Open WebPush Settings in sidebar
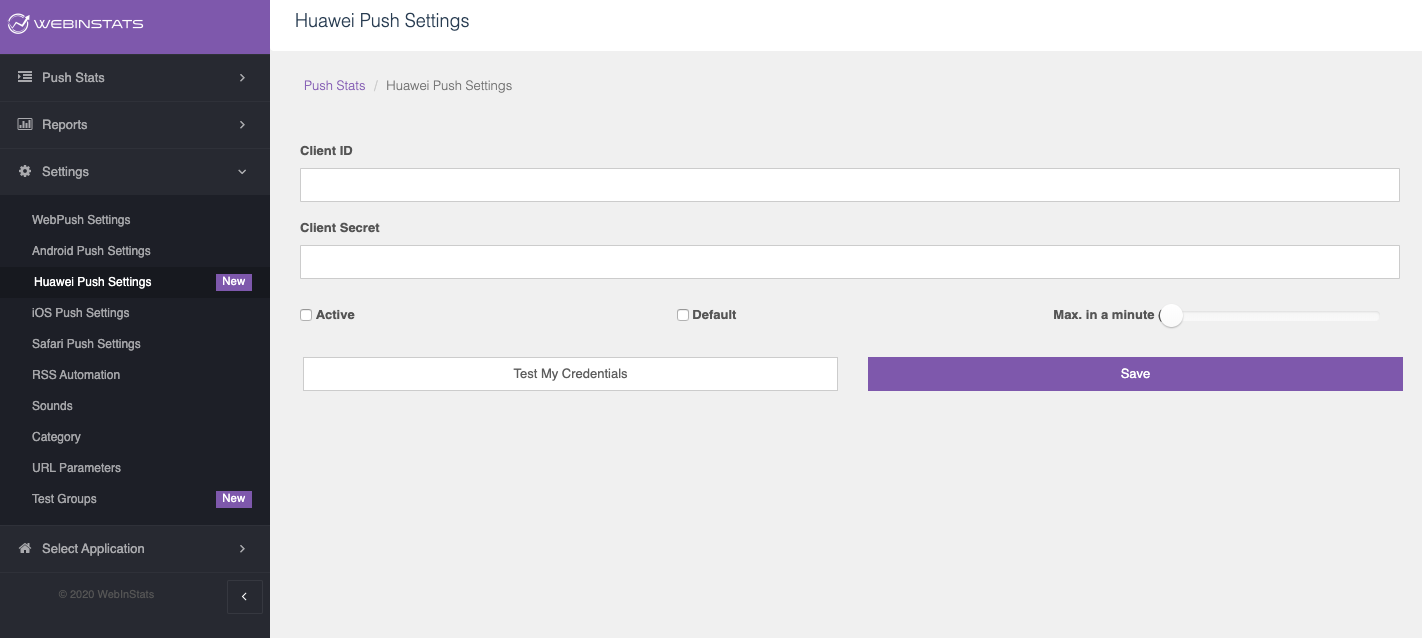This screenshot has width=1422, height=638. click(x=81, y=220)
